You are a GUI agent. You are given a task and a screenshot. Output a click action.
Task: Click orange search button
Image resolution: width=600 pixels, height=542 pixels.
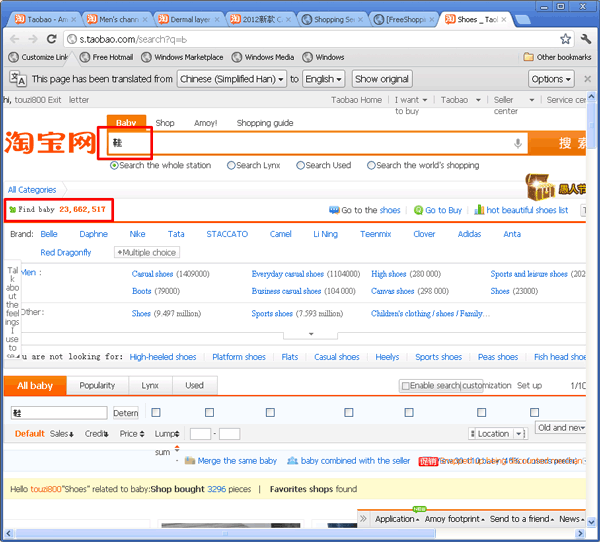click(x=557, y=143)
